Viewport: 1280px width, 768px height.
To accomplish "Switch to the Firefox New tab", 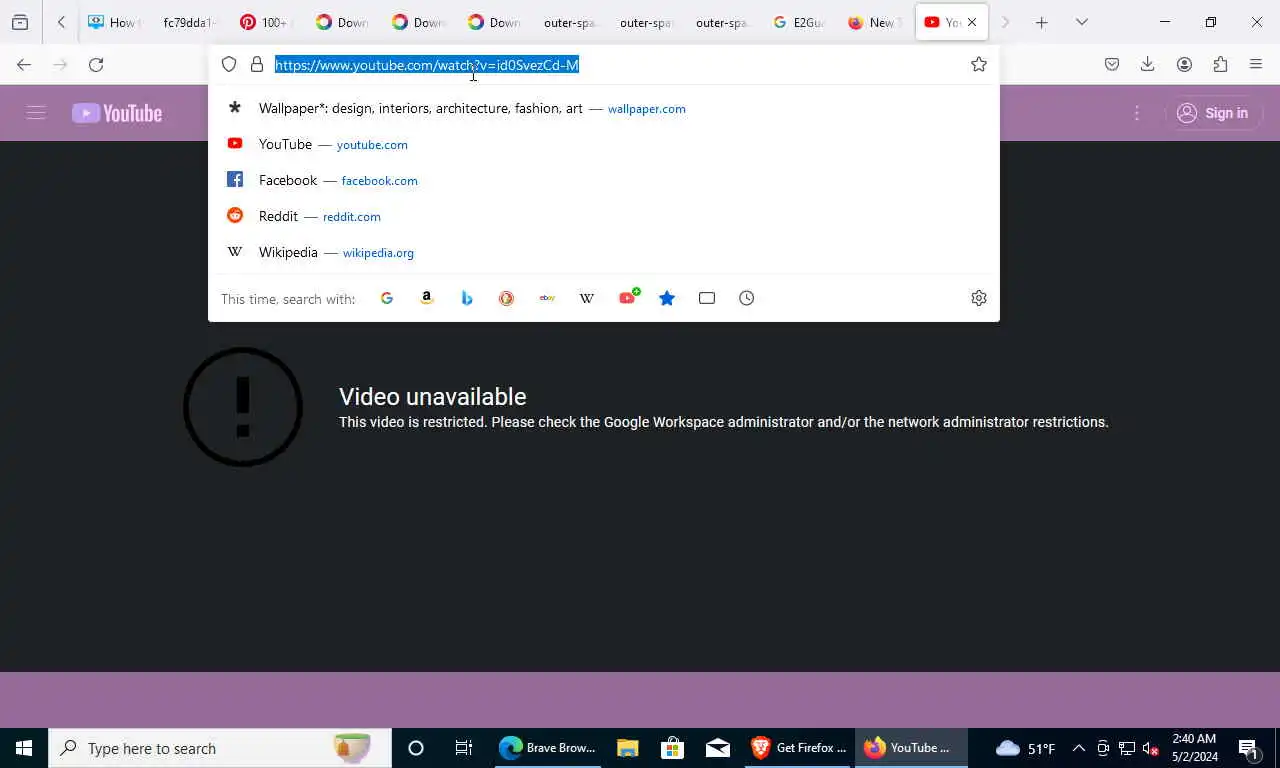I will point(874,22).
